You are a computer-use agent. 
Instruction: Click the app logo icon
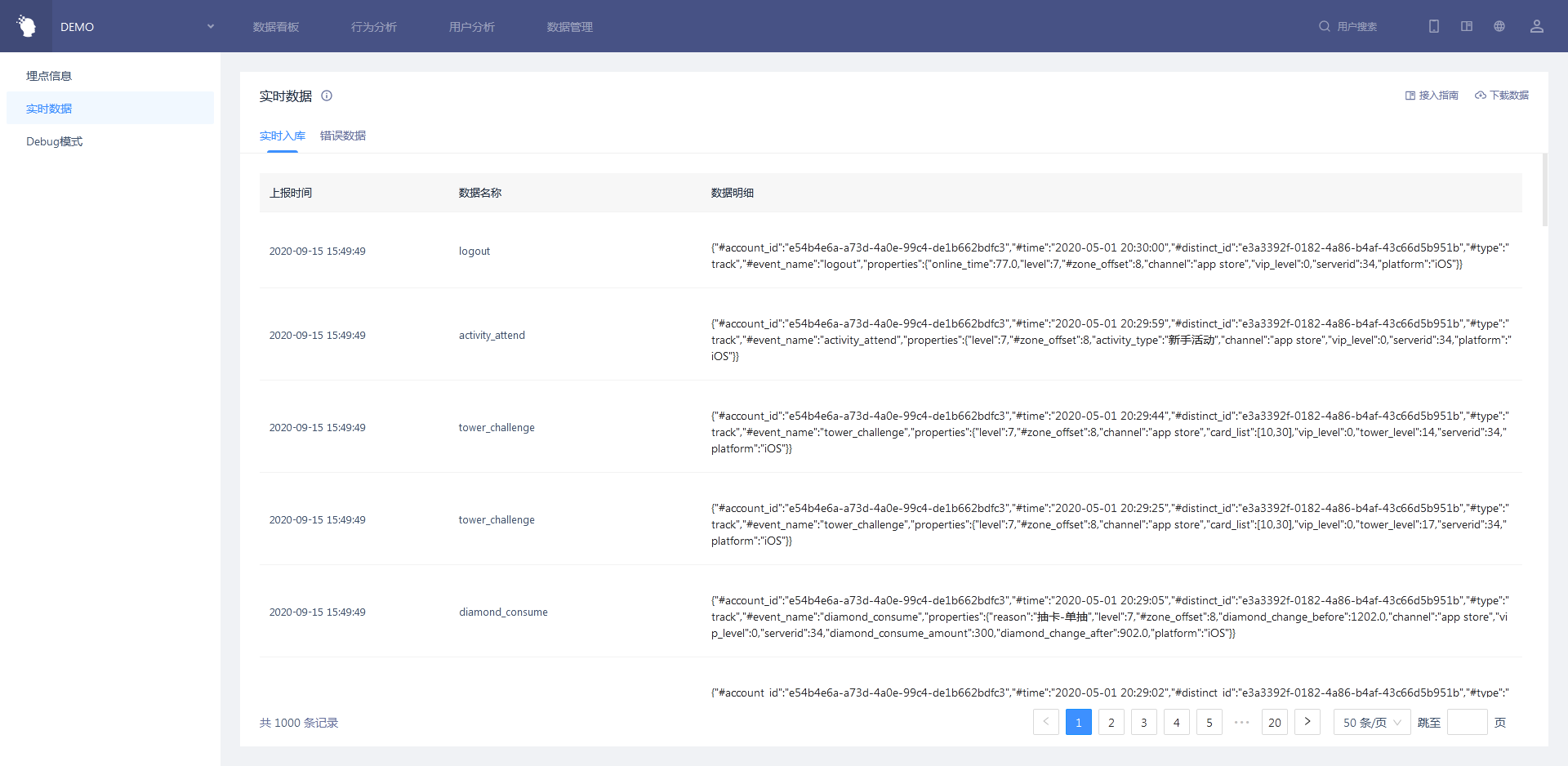26,26
